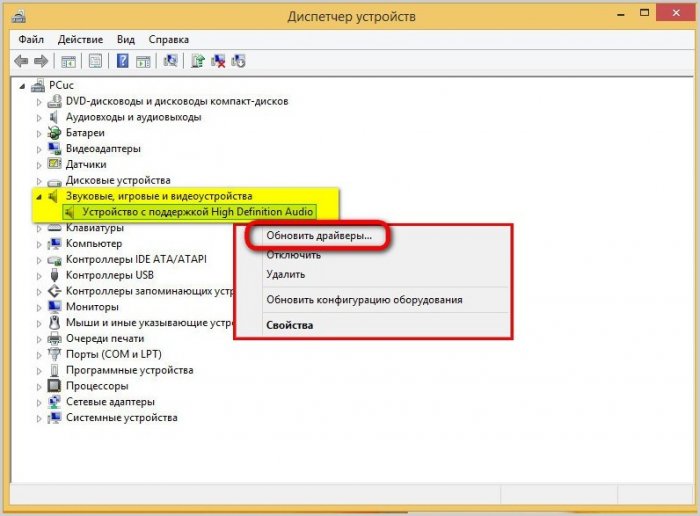Screen dimensions: 700x516
Task: Click the blue Help question mark icon
Action: coord(122,61)
